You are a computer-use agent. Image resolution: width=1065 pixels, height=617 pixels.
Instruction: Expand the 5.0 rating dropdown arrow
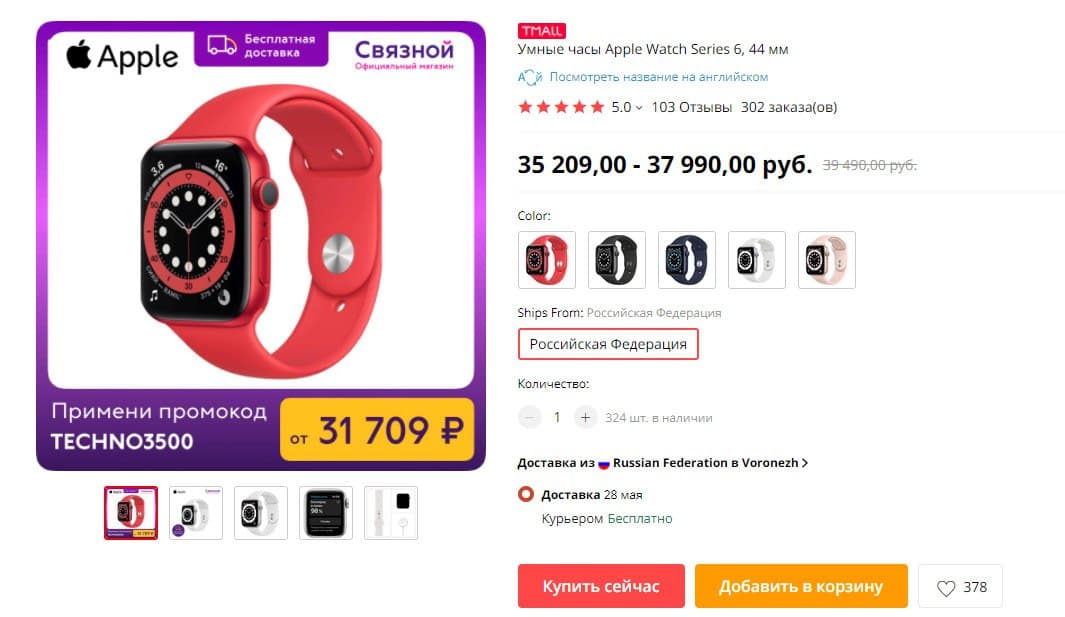[639, 108]
